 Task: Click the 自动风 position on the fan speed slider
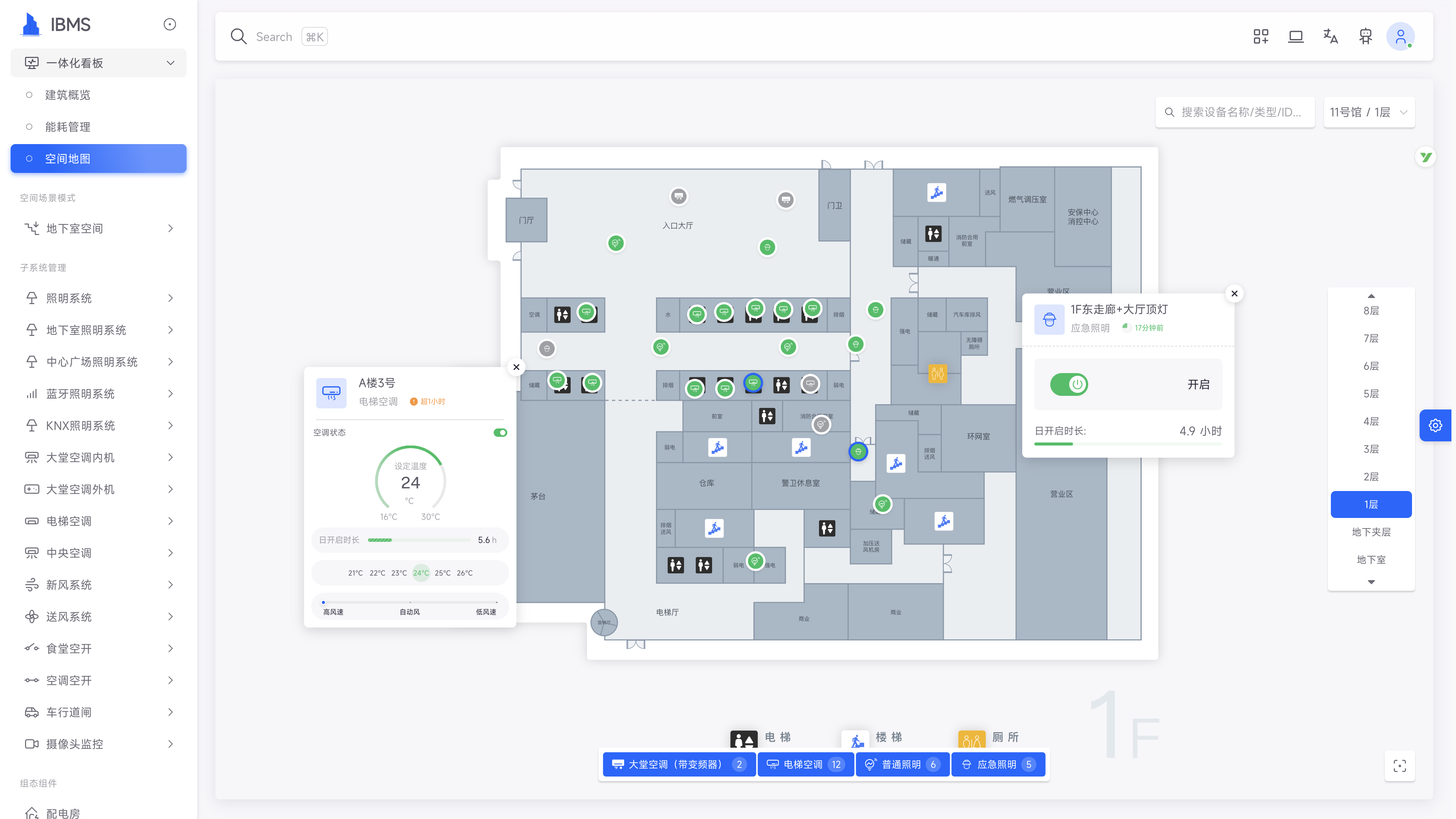tap(410, 602)
